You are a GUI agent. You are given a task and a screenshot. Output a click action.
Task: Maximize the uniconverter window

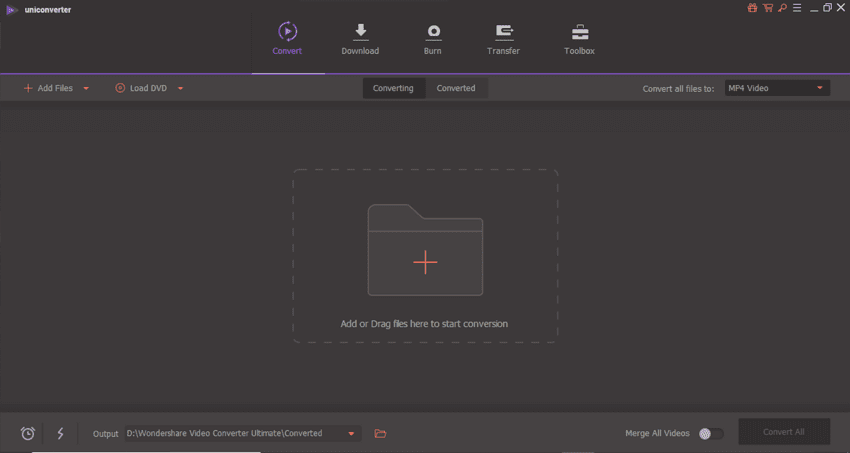[x=827, y=8]
